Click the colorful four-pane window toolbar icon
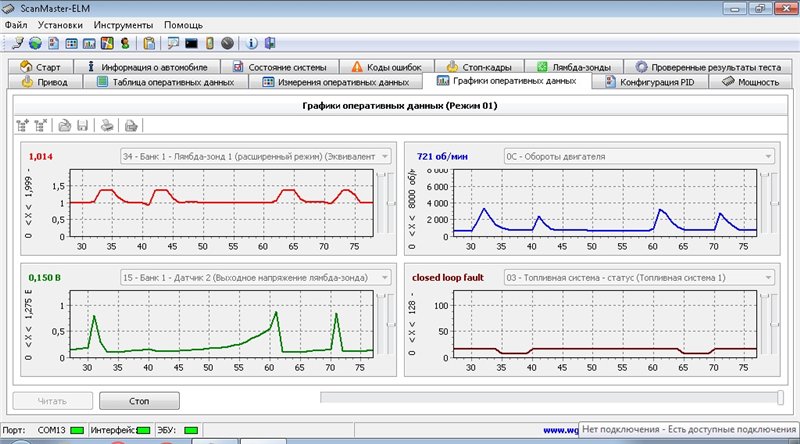This screenshot has width=800, height=444. [x=107, y=43]
